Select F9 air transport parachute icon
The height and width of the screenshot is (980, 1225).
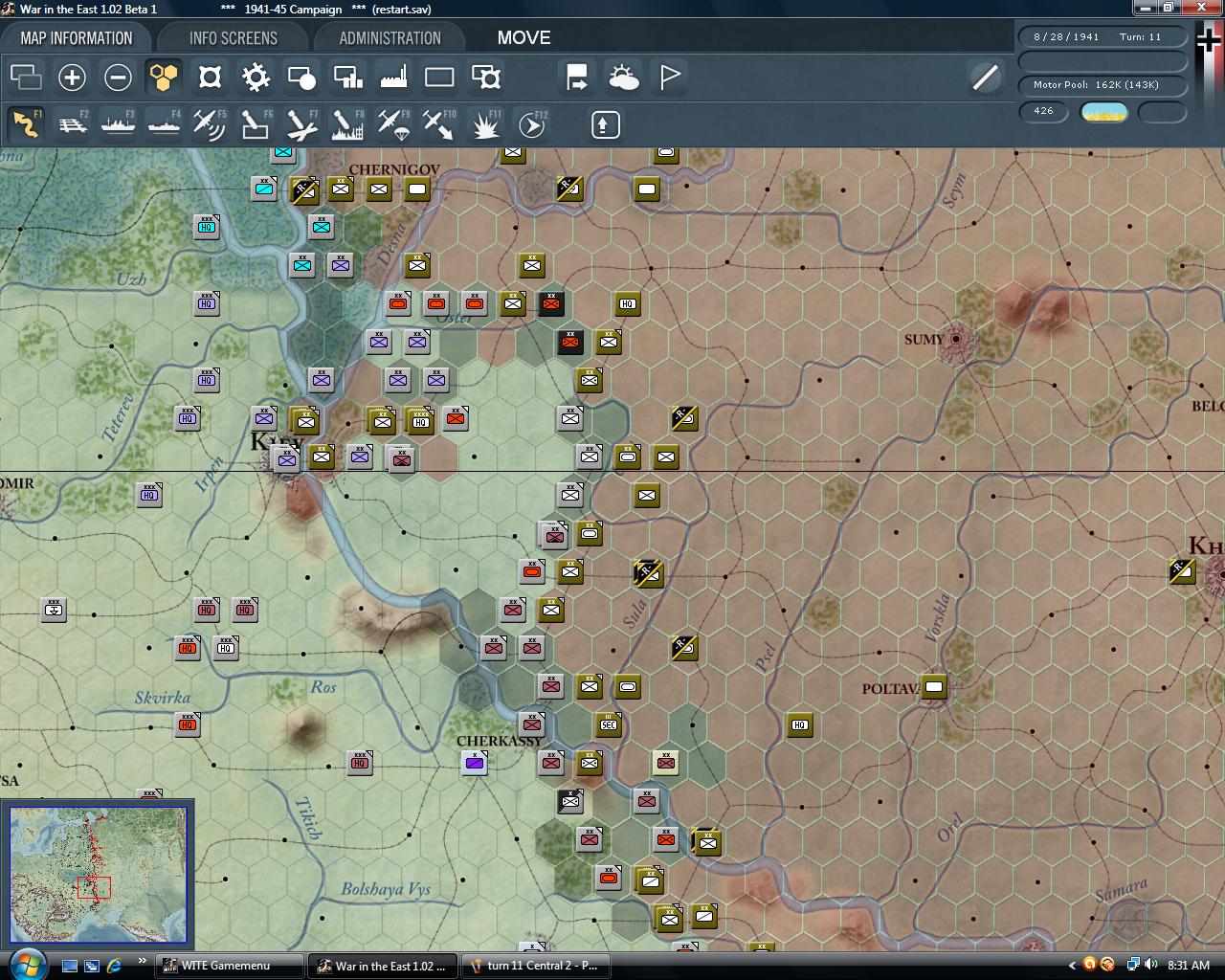tap(393, 124)
